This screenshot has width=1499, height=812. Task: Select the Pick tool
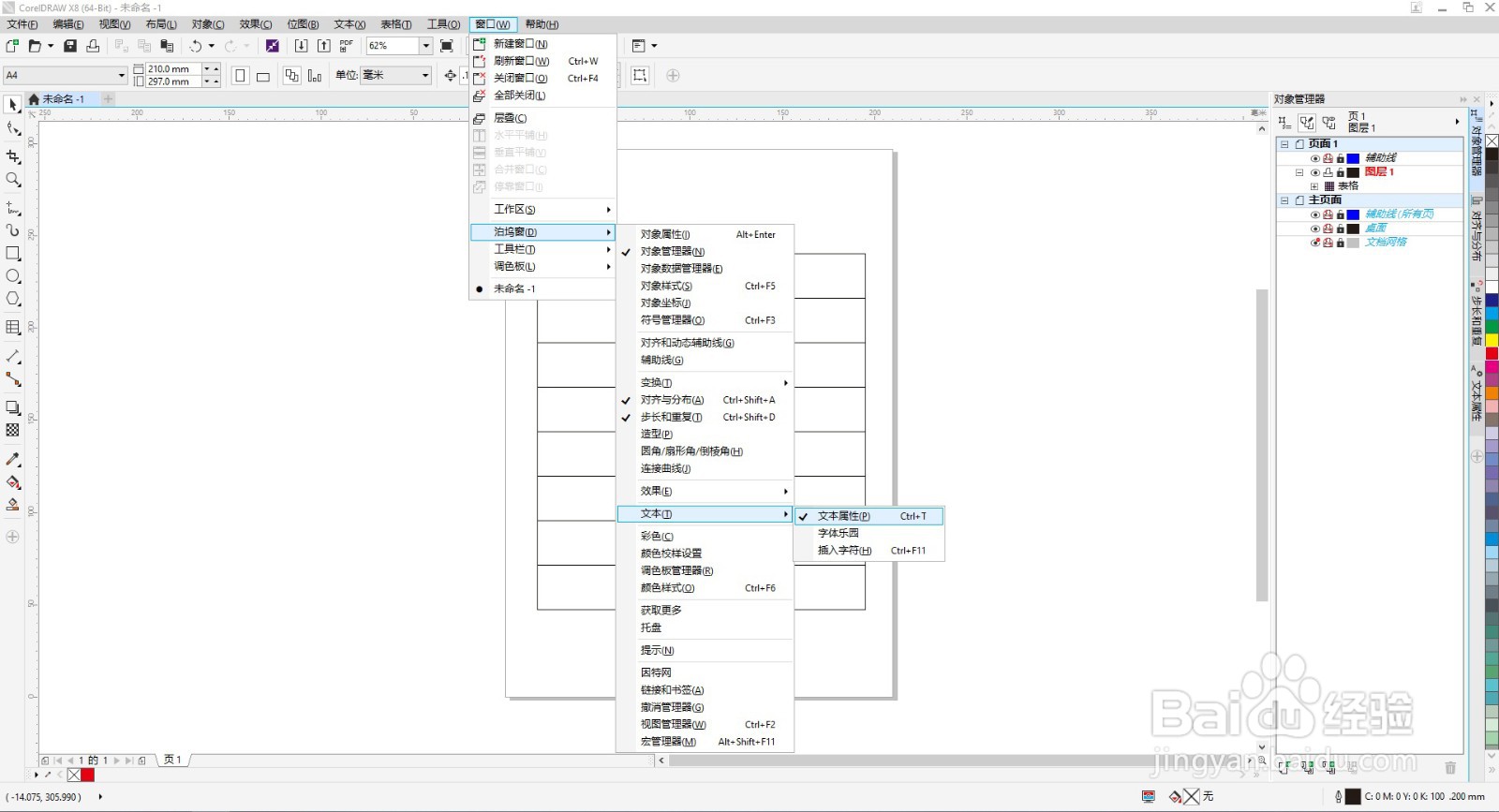tap(13, 105)
